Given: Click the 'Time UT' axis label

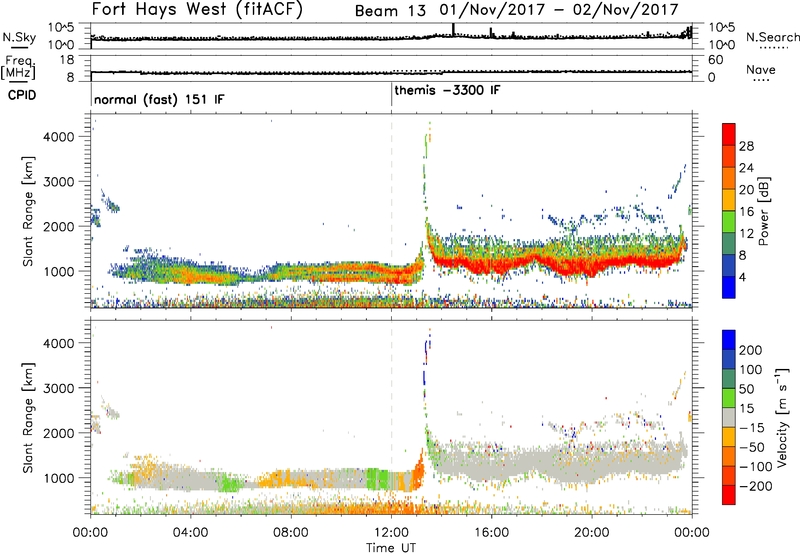Looking at the screenshot, I should point(391,547).
